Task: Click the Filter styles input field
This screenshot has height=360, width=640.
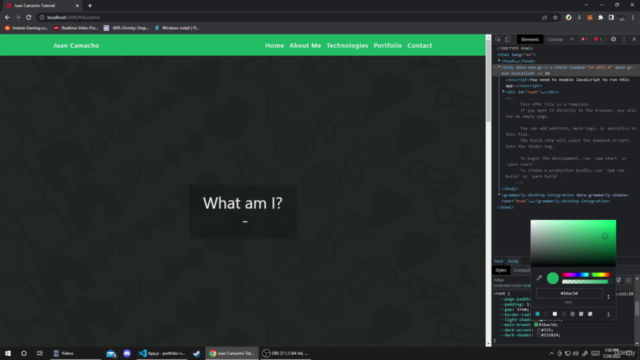Action: pos(511,280)
